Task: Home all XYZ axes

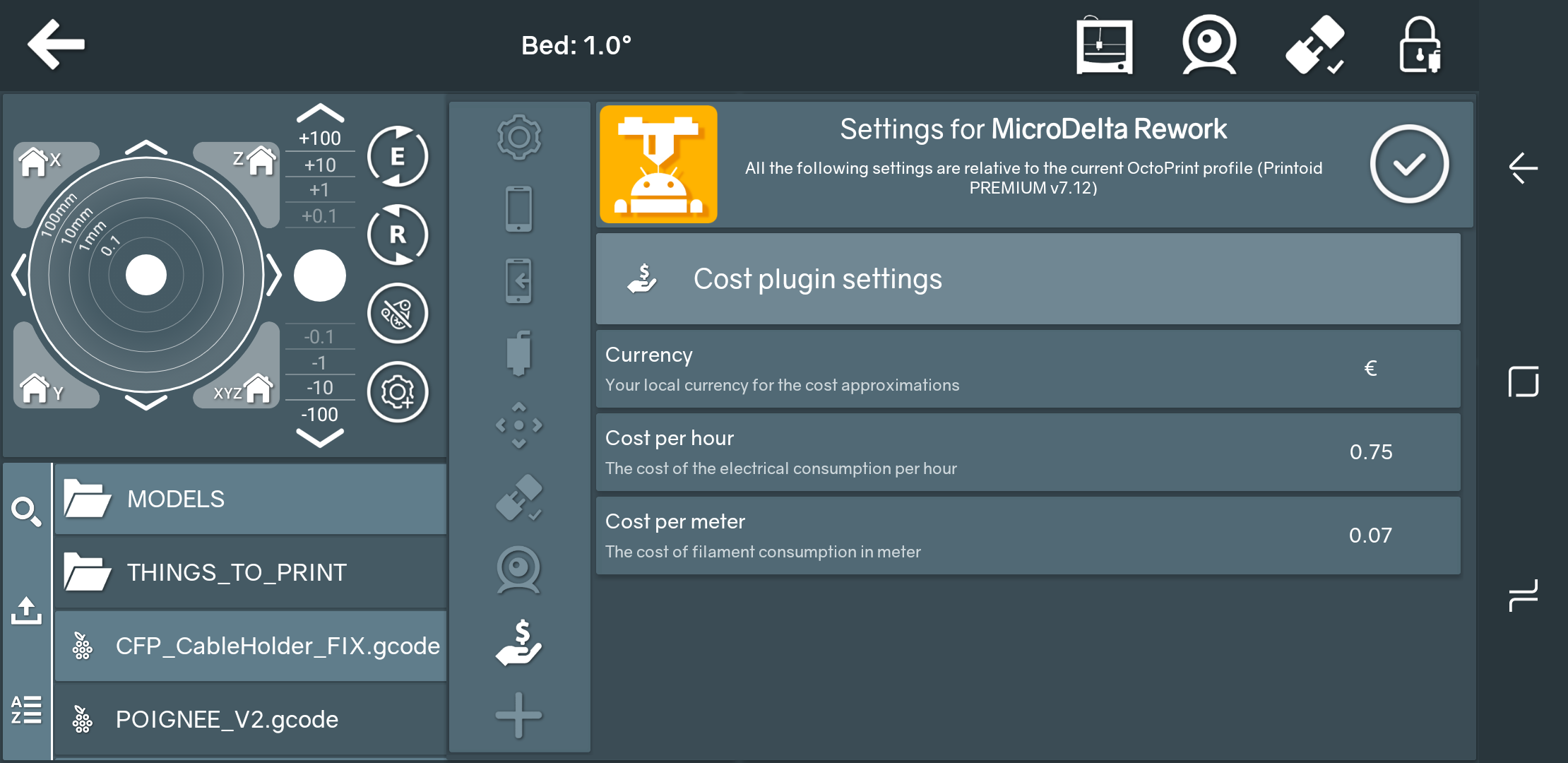Action: (244, 390)
